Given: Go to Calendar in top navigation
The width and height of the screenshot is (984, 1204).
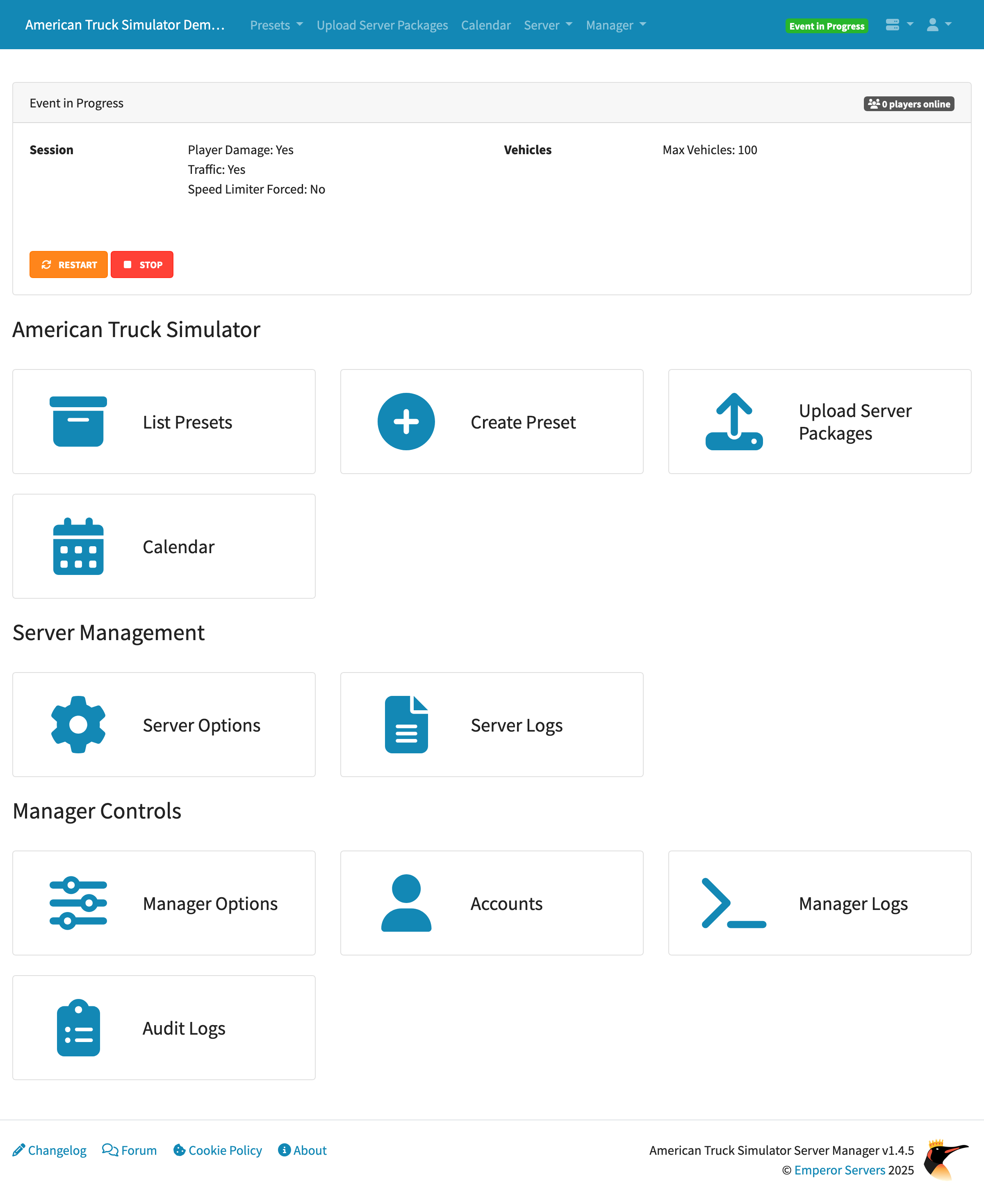Looking at the screenshot, I should click(486, 25).
